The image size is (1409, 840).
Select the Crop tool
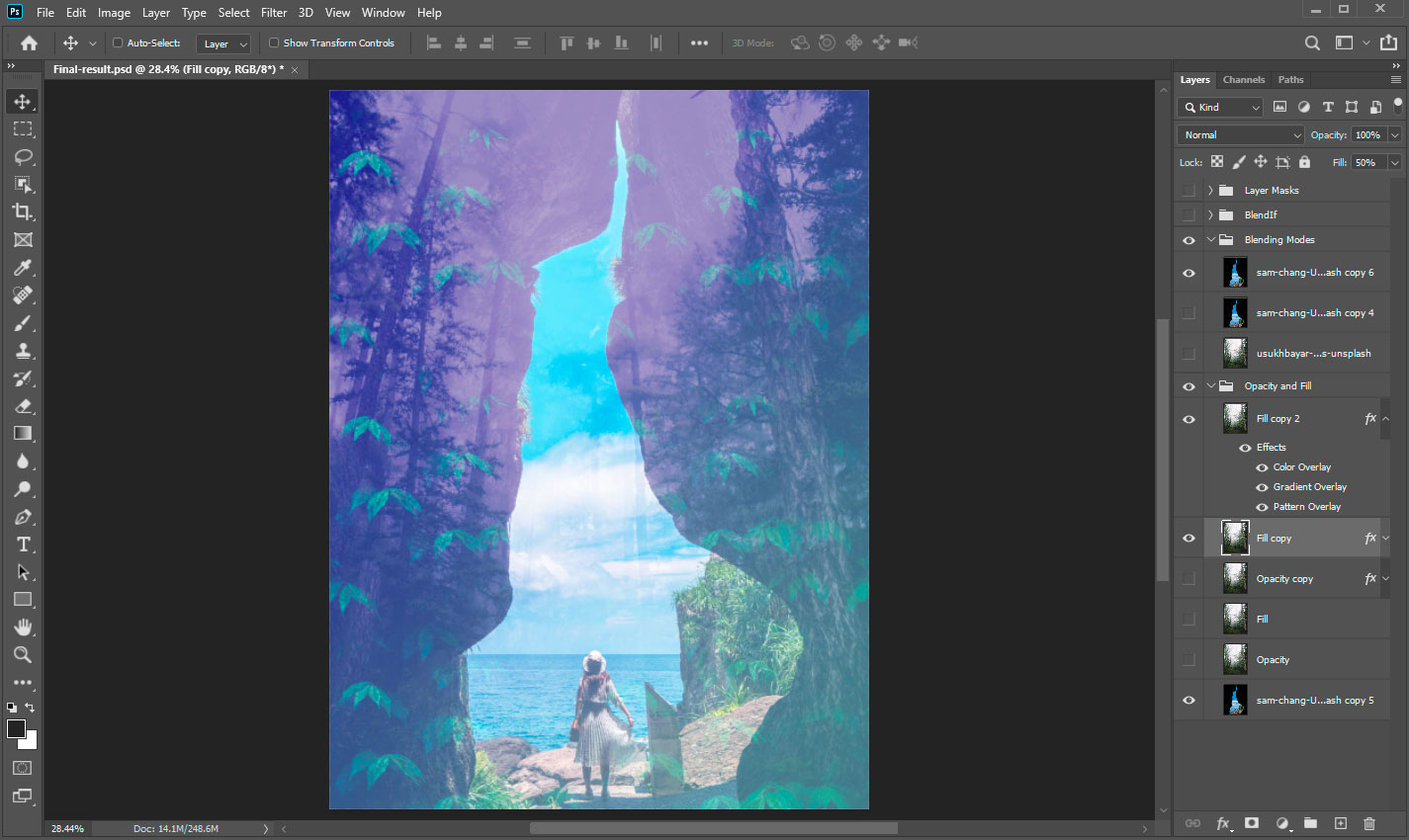click(23, 211)
